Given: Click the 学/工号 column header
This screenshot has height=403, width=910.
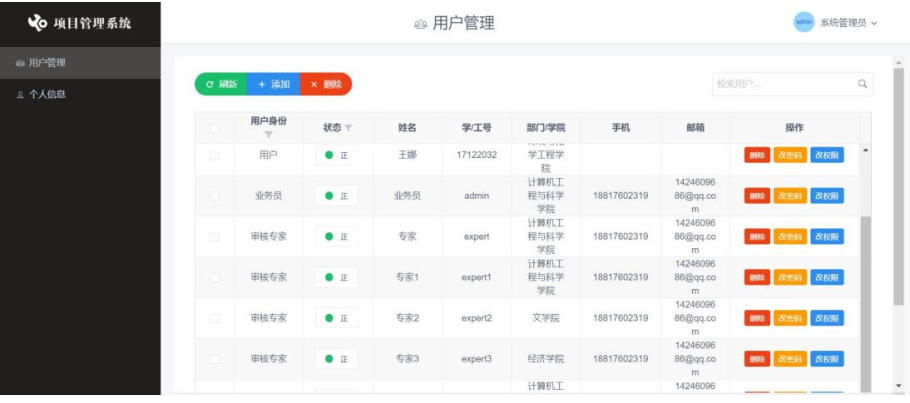Looking at the screenshot, I should point(476,128).
